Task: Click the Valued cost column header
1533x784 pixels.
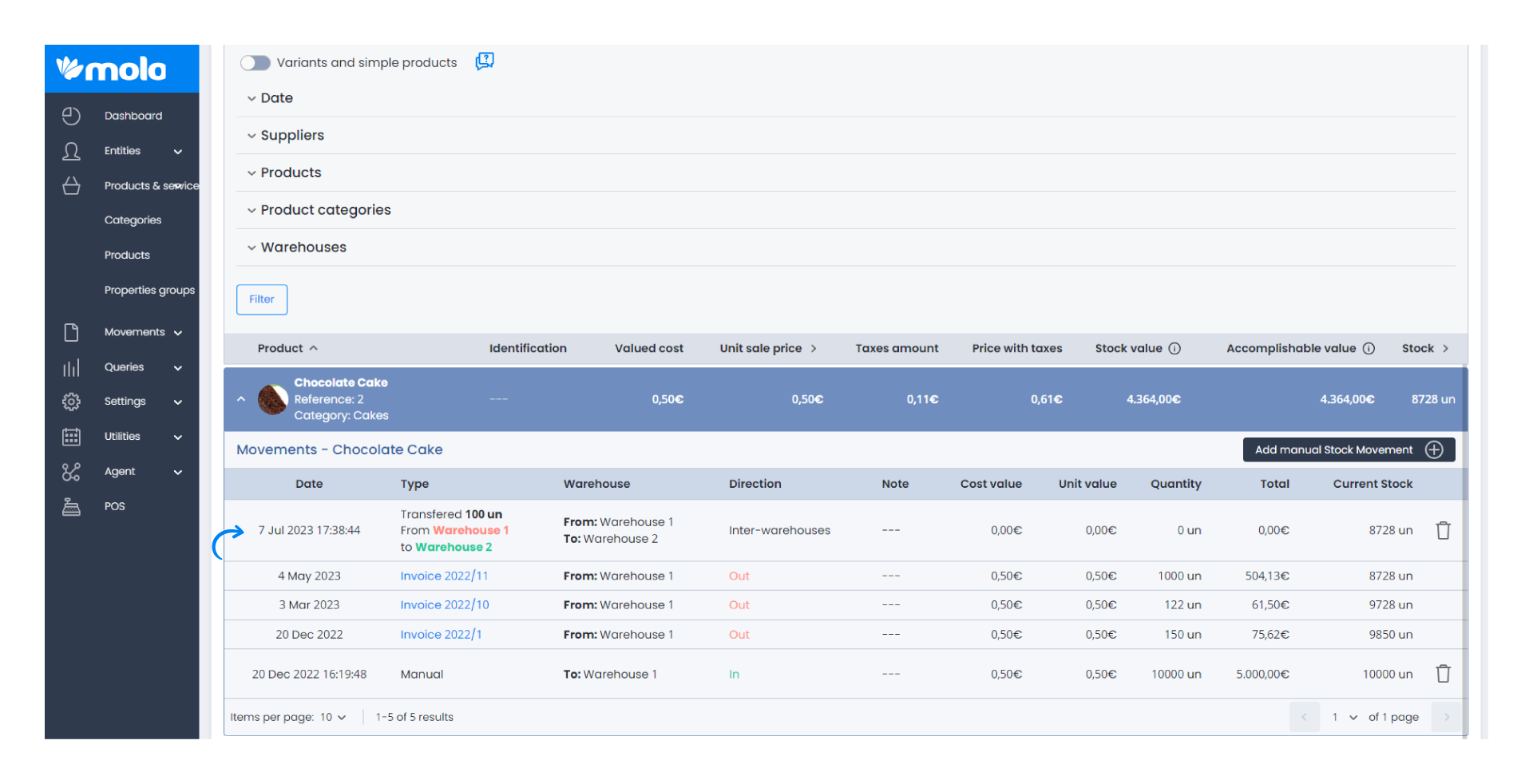Action: point(648,348)
